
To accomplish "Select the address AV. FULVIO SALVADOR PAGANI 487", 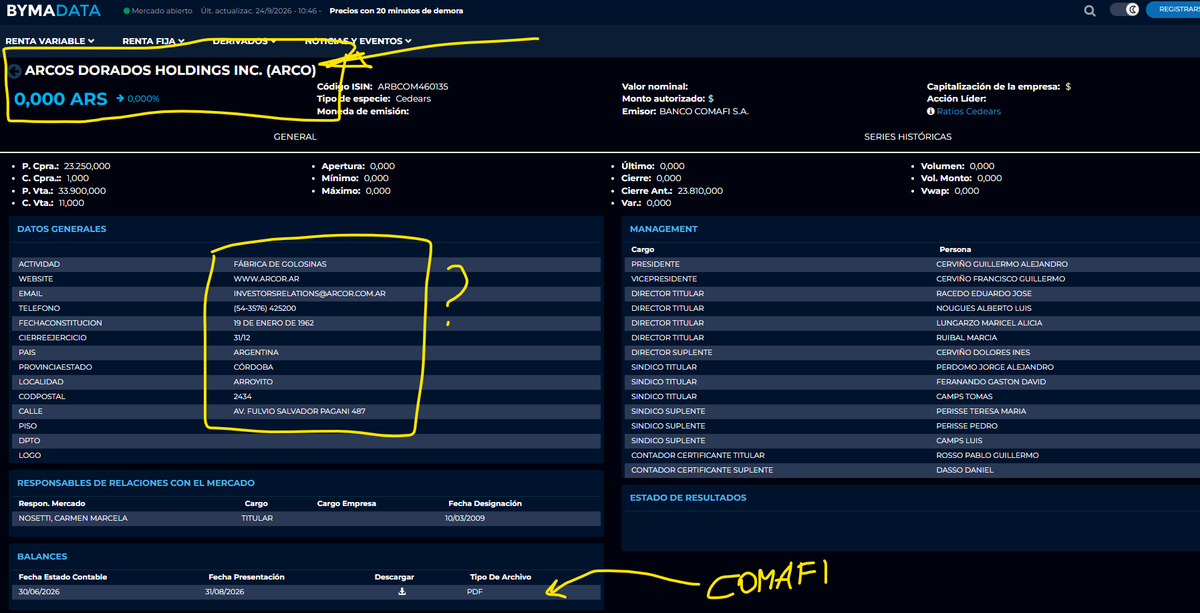I will click(299, 412).
